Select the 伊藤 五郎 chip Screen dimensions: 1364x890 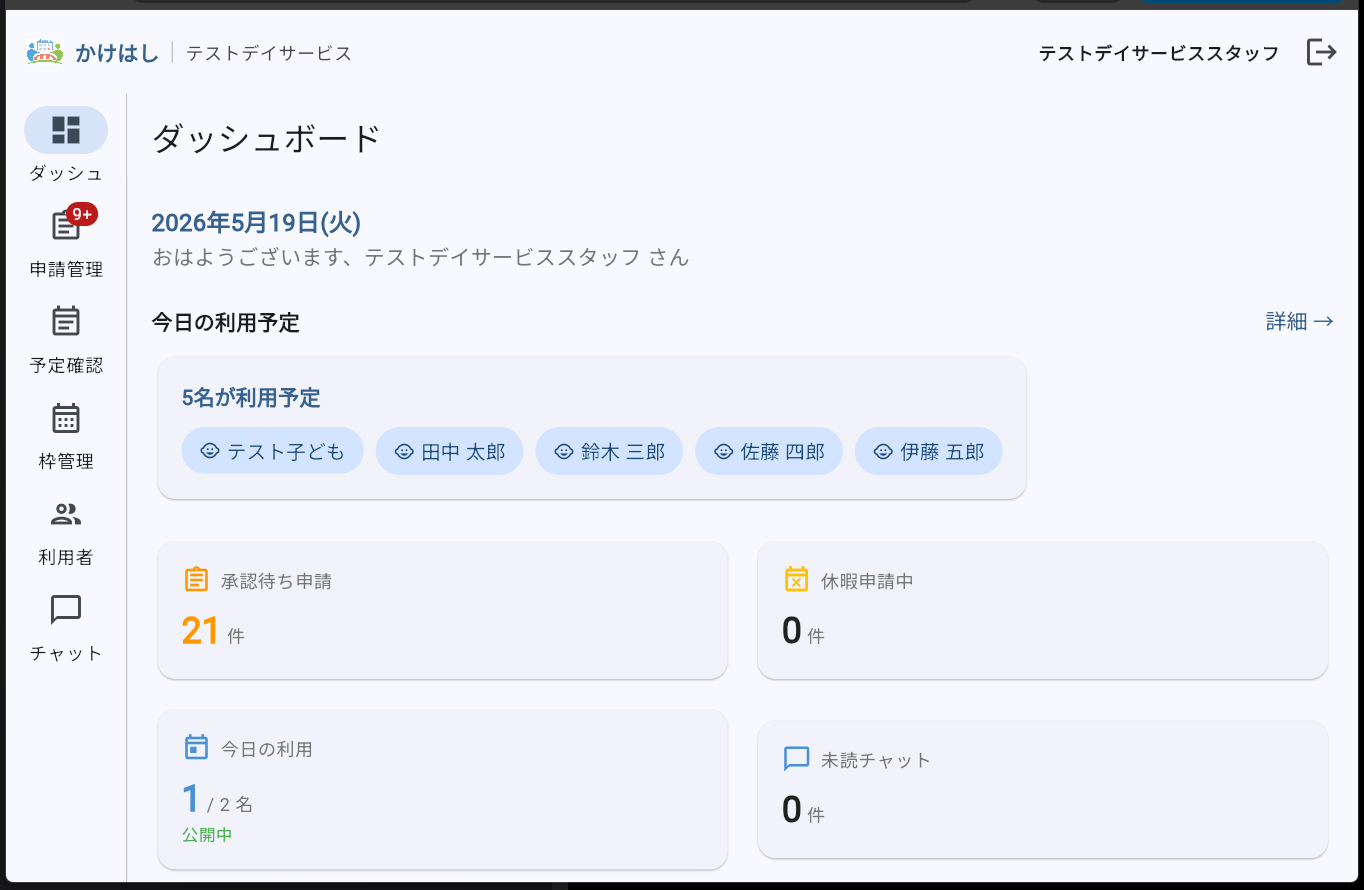point(928,451)
